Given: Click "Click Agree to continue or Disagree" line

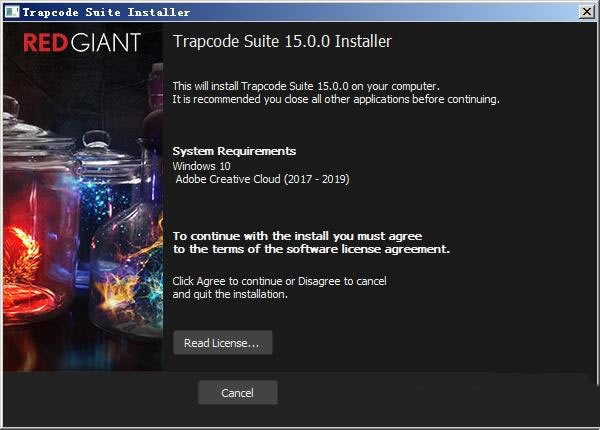Looking at the screenshot, I should tap(279, 281).
